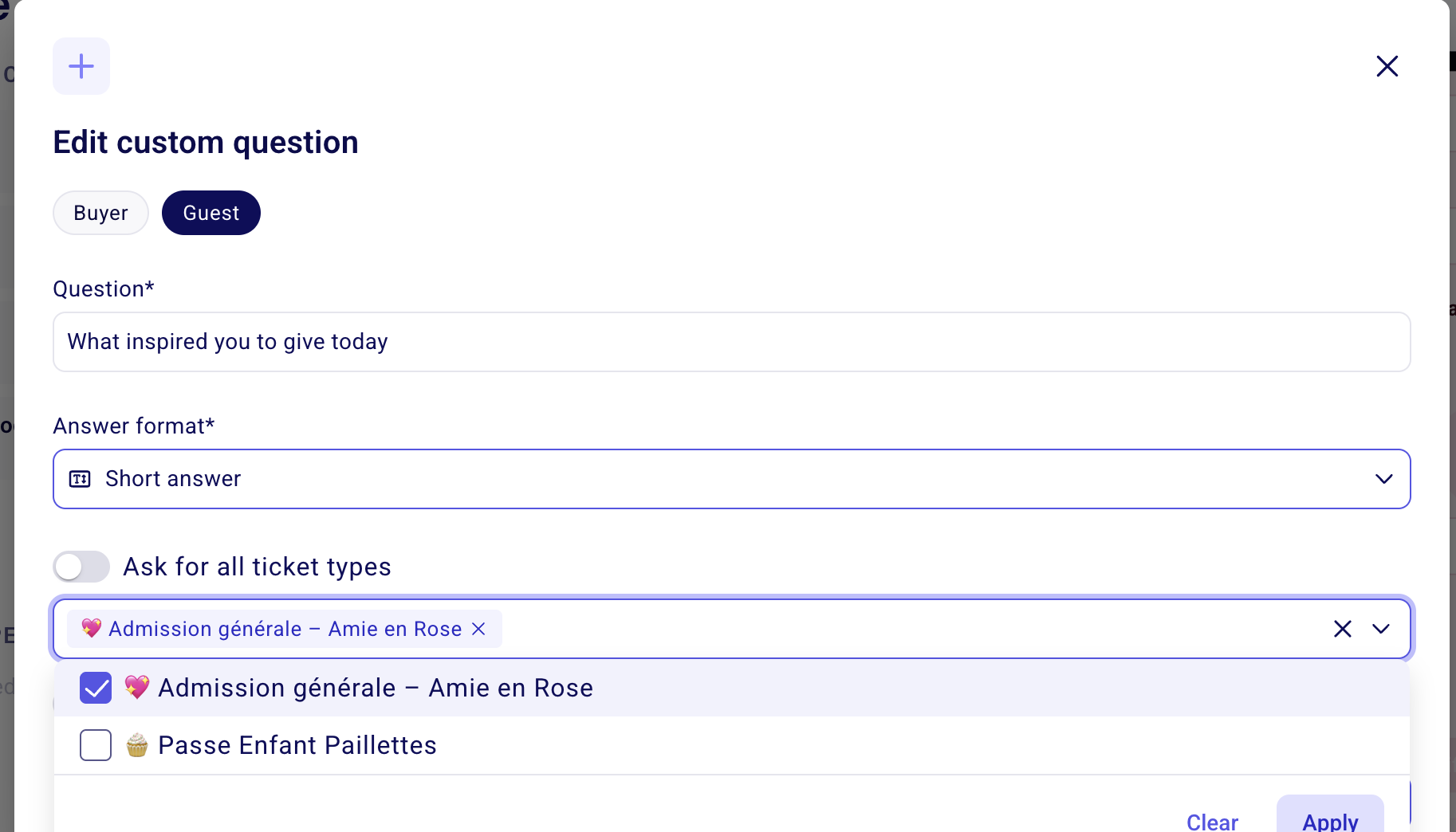The height and width of the screenshot is (832, 1456).
Task: Click the Clear link
Action: click(1212, 822)
